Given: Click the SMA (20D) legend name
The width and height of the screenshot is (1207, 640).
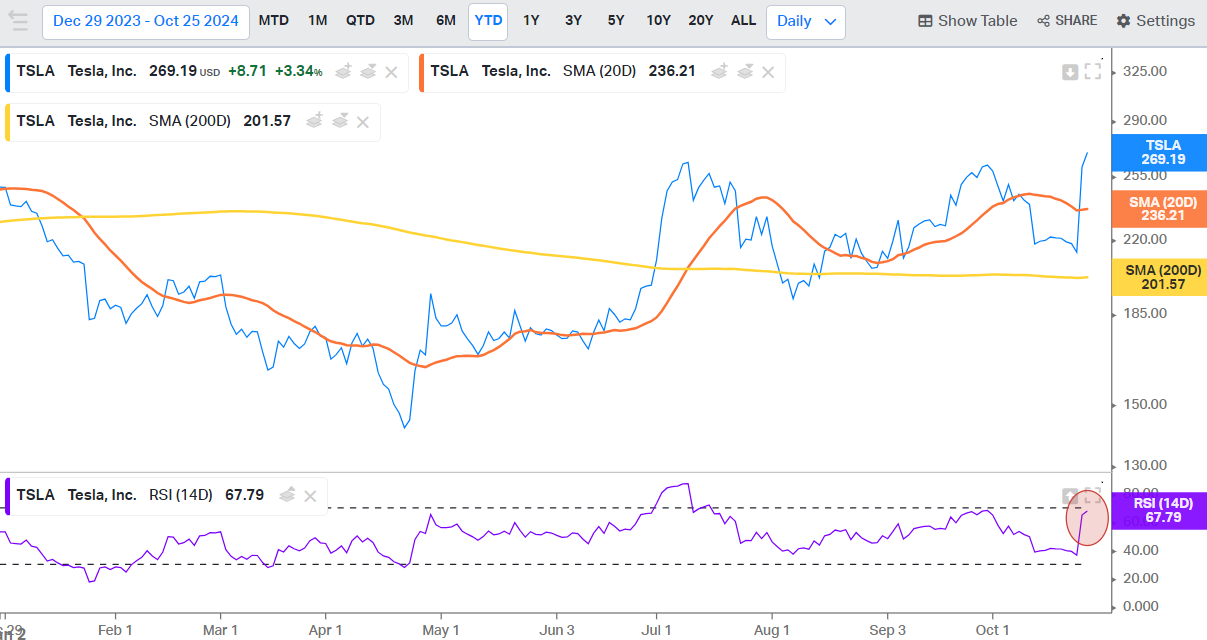Looking at the screenshot, I should point(601,71).
